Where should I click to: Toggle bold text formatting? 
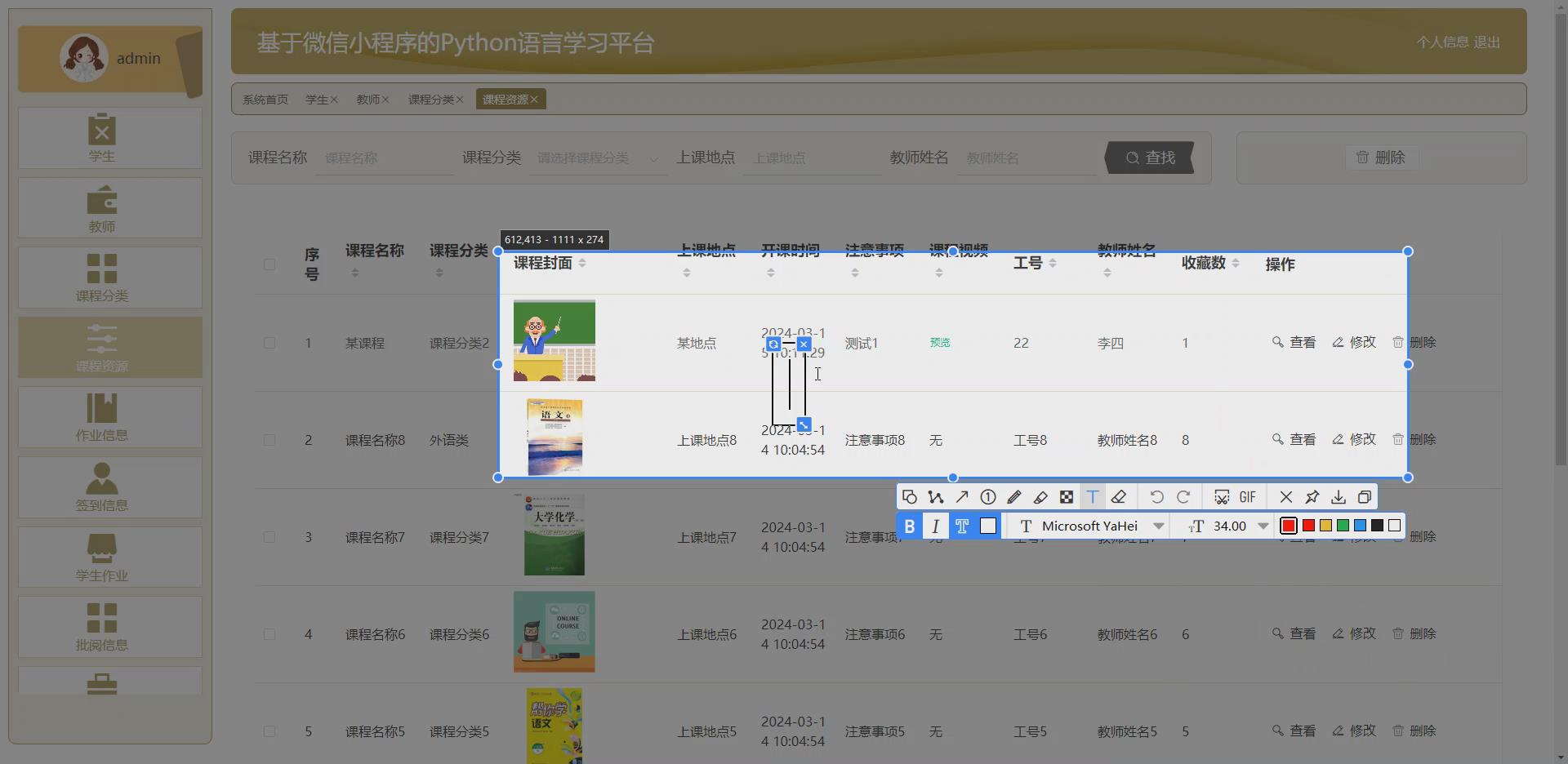pos(910,526)
